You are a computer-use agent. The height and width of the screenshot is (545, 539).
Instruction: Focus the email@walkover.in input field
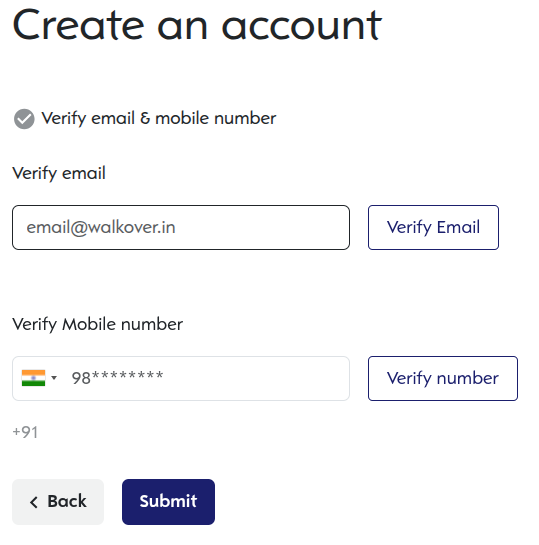click(x=181, y=227)
